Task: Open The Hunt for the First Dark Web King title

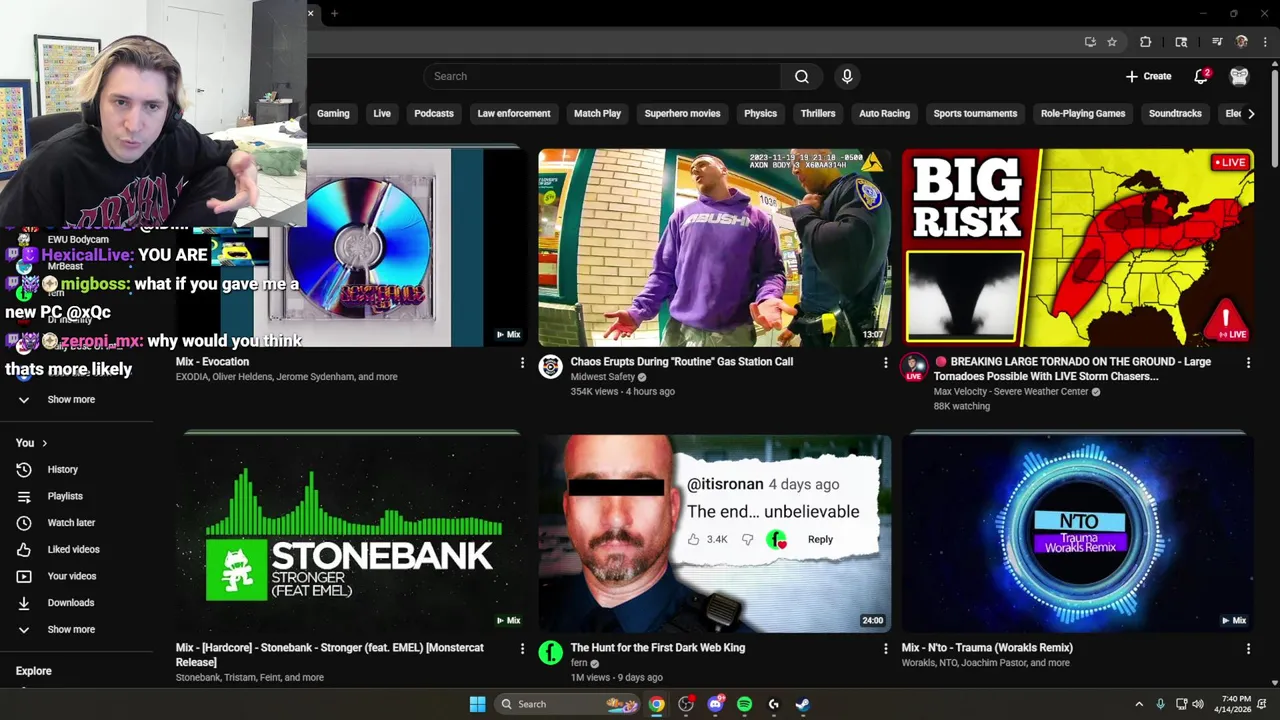Action: pos(658,648)
